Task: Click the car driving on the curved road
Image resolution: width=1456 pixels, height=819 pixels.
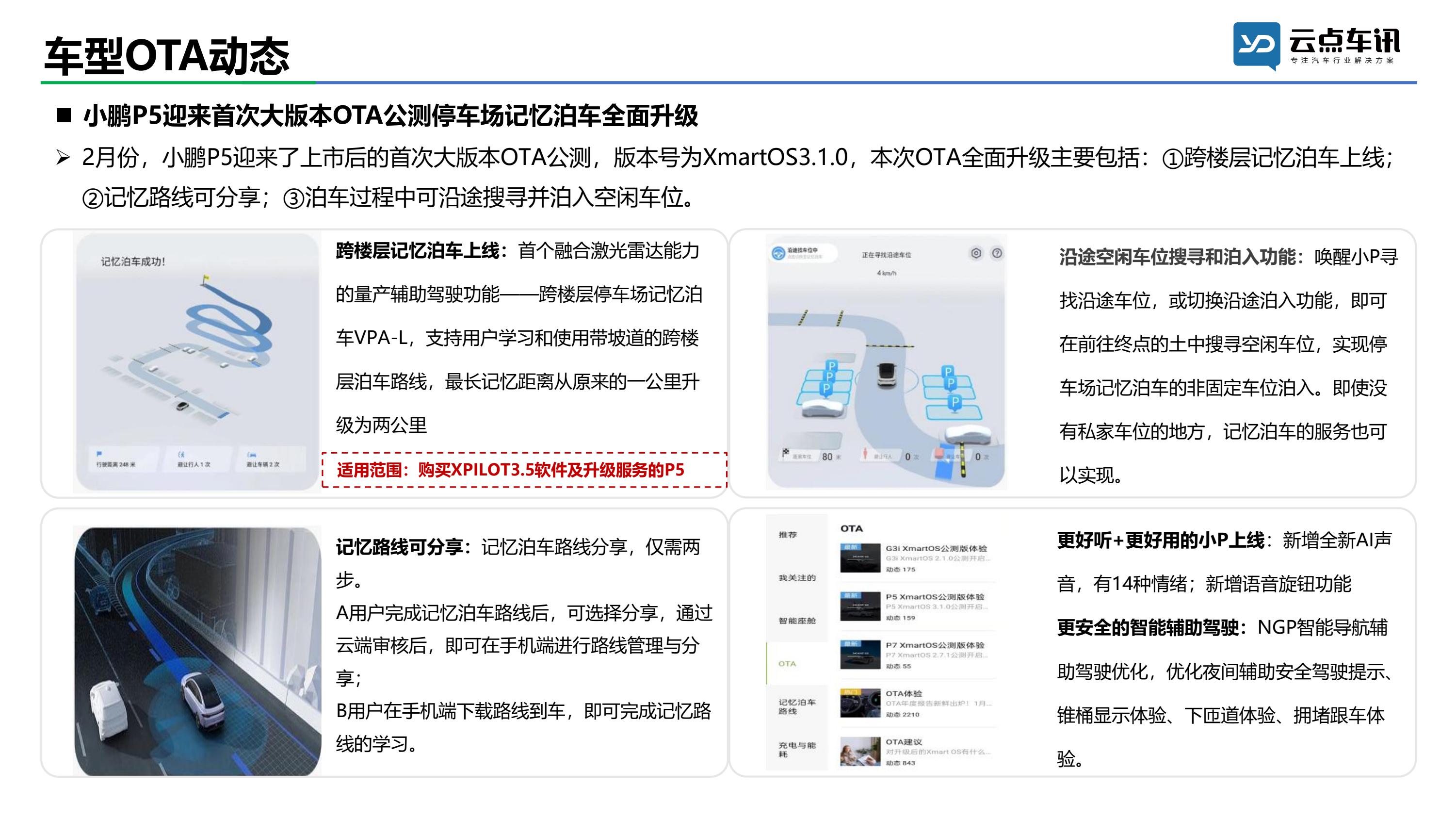Action: click(x=886, y=375)
